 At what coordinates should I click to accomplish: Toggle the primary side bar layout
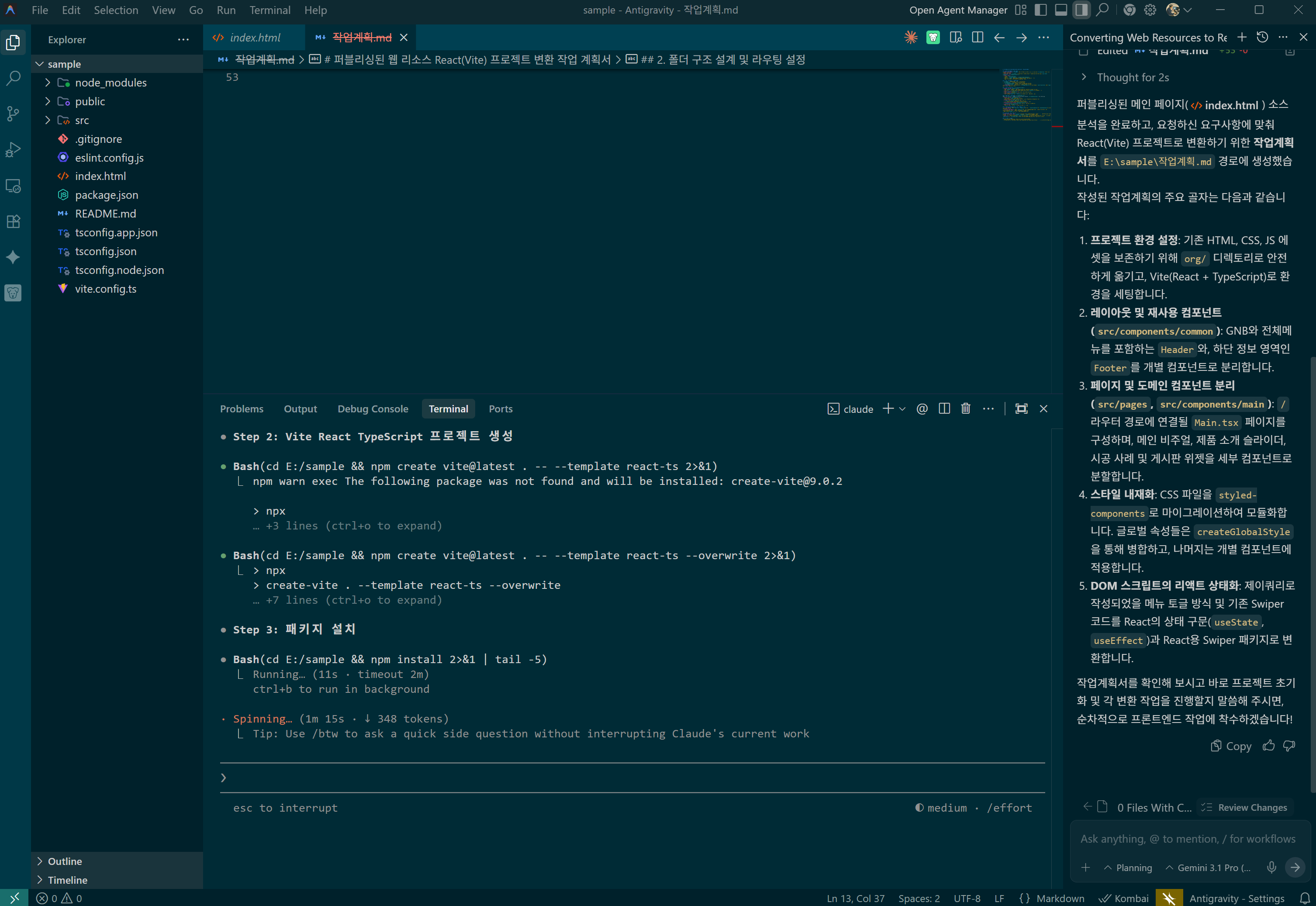pyautogui.click(x=1040, y=10)
